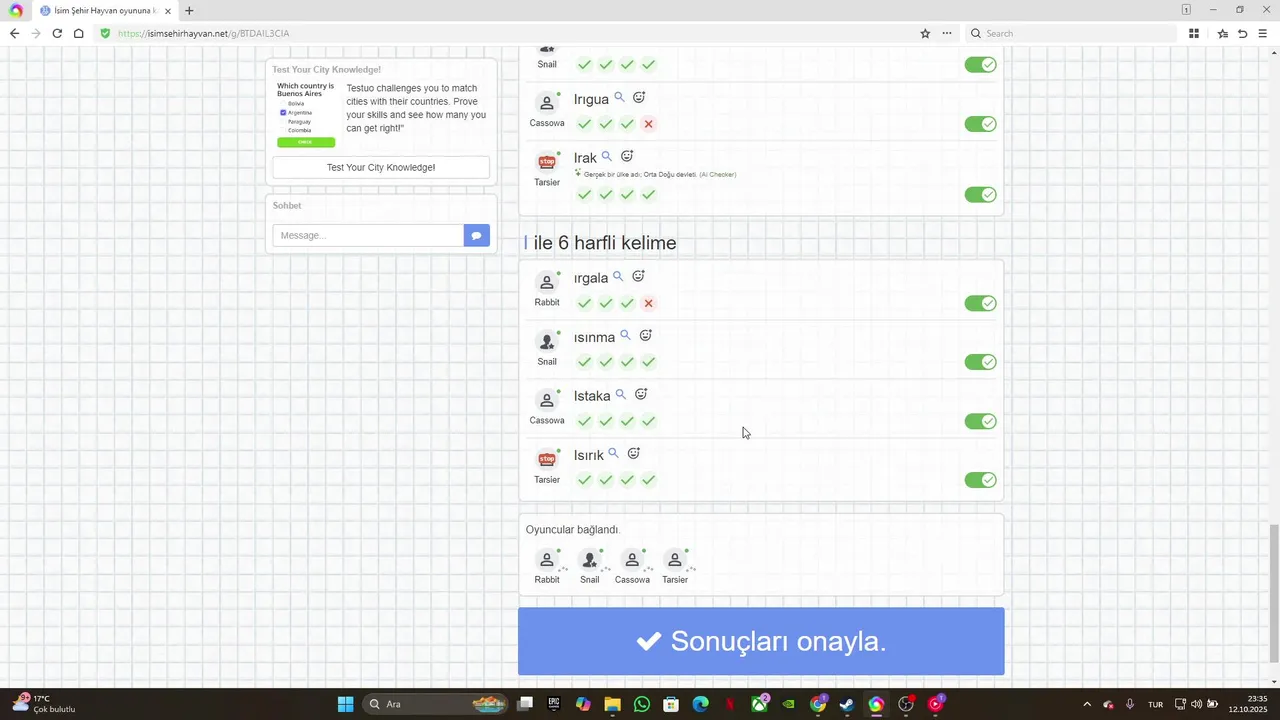Viewport: 1280px width, 720px height.
Task: Click Rabbit avatar in connected players
Action: [547, 560]
